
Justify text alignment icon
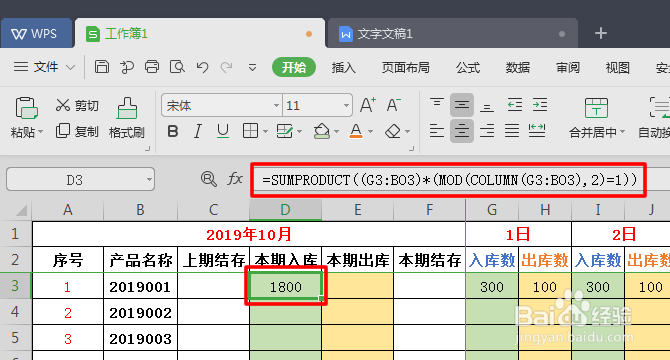click(511, 131)
